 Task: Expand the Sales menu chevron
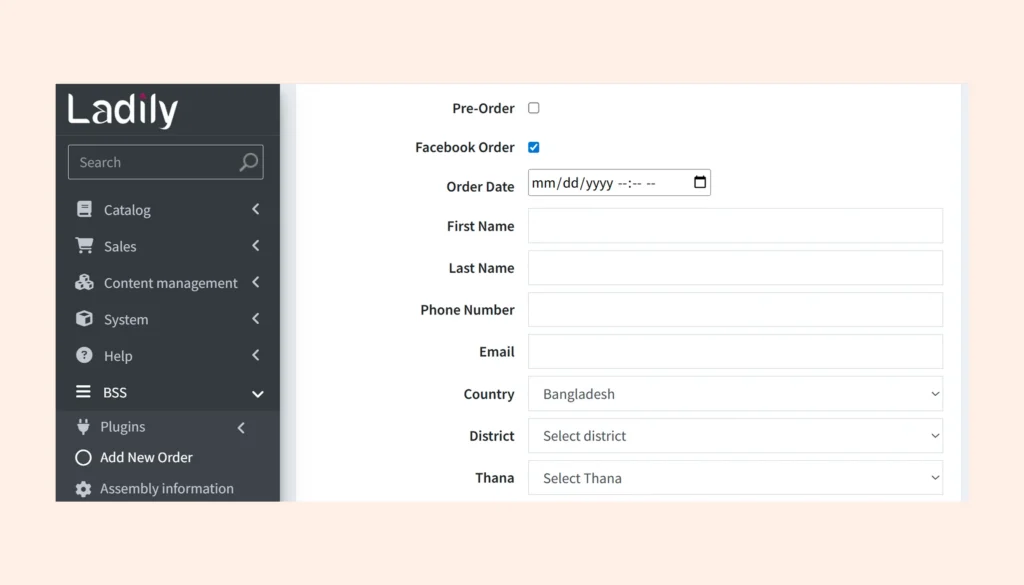[x=256, y=246]
